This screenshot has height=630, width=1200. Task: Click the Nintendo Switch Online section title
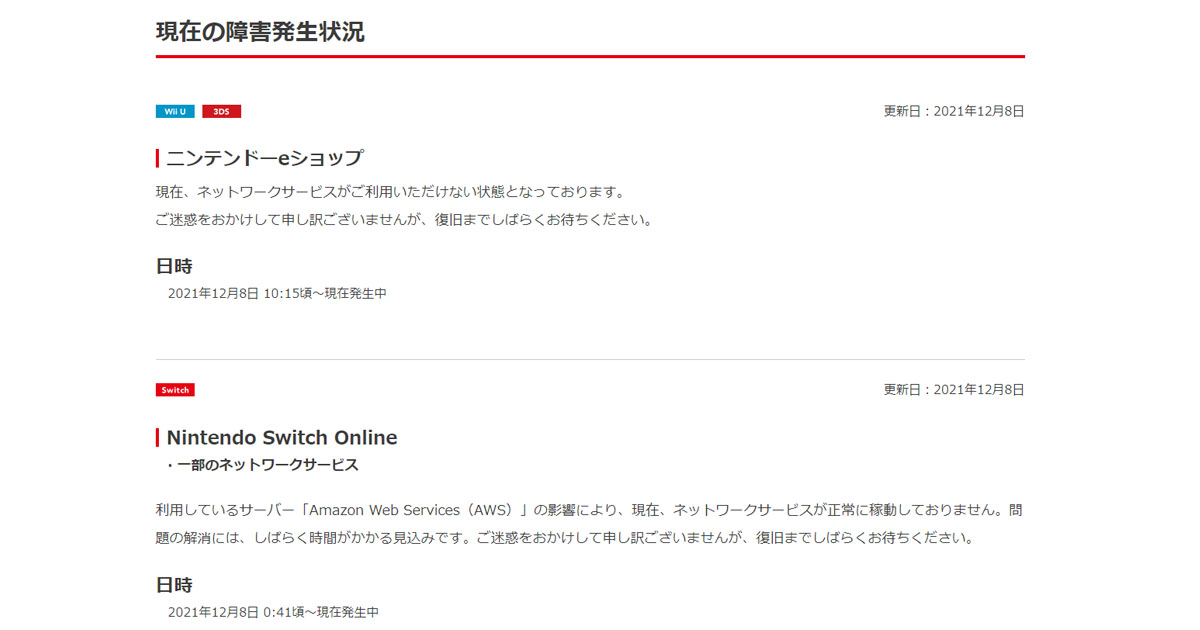[281, 437]
